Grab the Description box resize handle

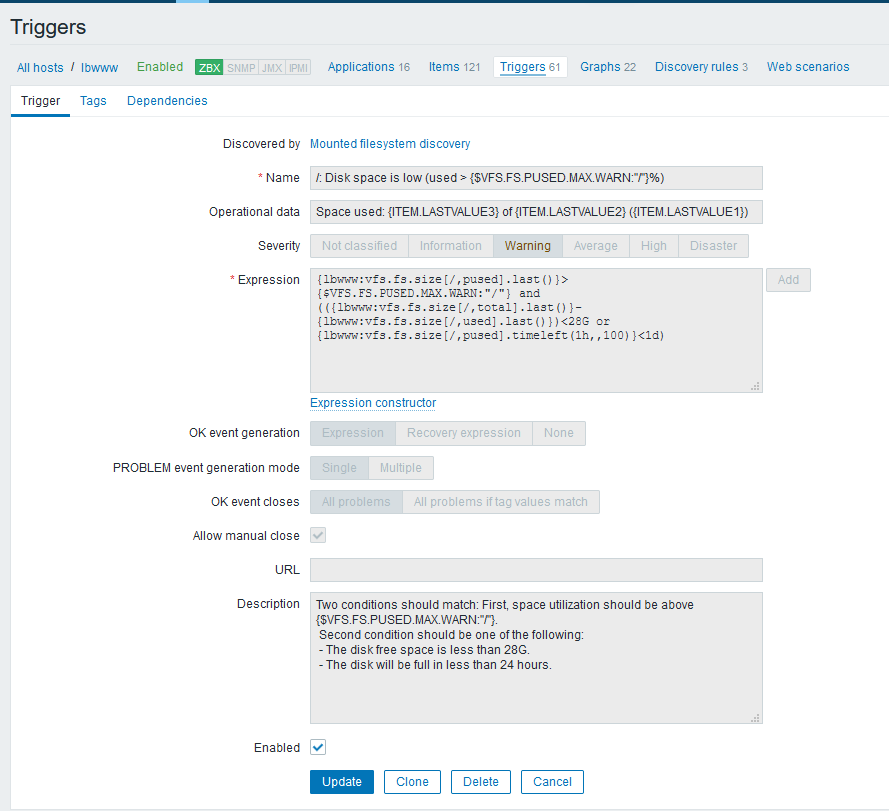tap(755, 717)
